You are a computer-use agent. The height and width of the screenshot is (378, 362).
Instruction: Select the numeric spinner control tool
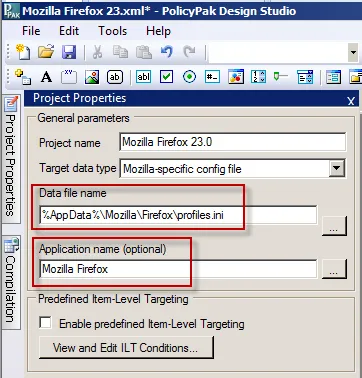[x=258, y=77]
